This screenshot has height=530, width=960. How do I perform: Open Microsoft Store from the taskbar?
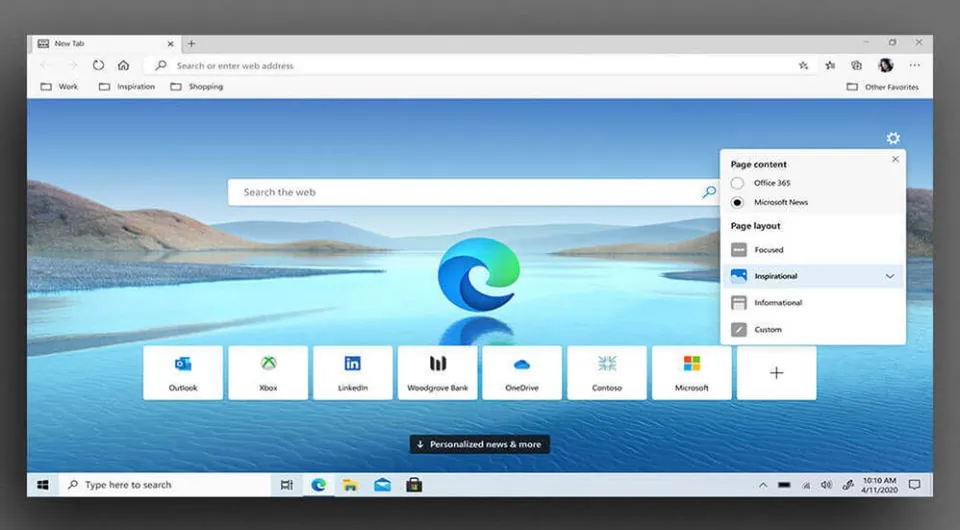pos(414,485)
